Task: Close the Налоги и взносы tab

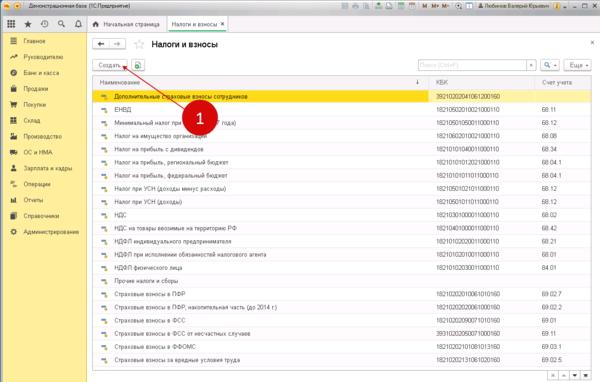Action: click(x=222, y=24)
